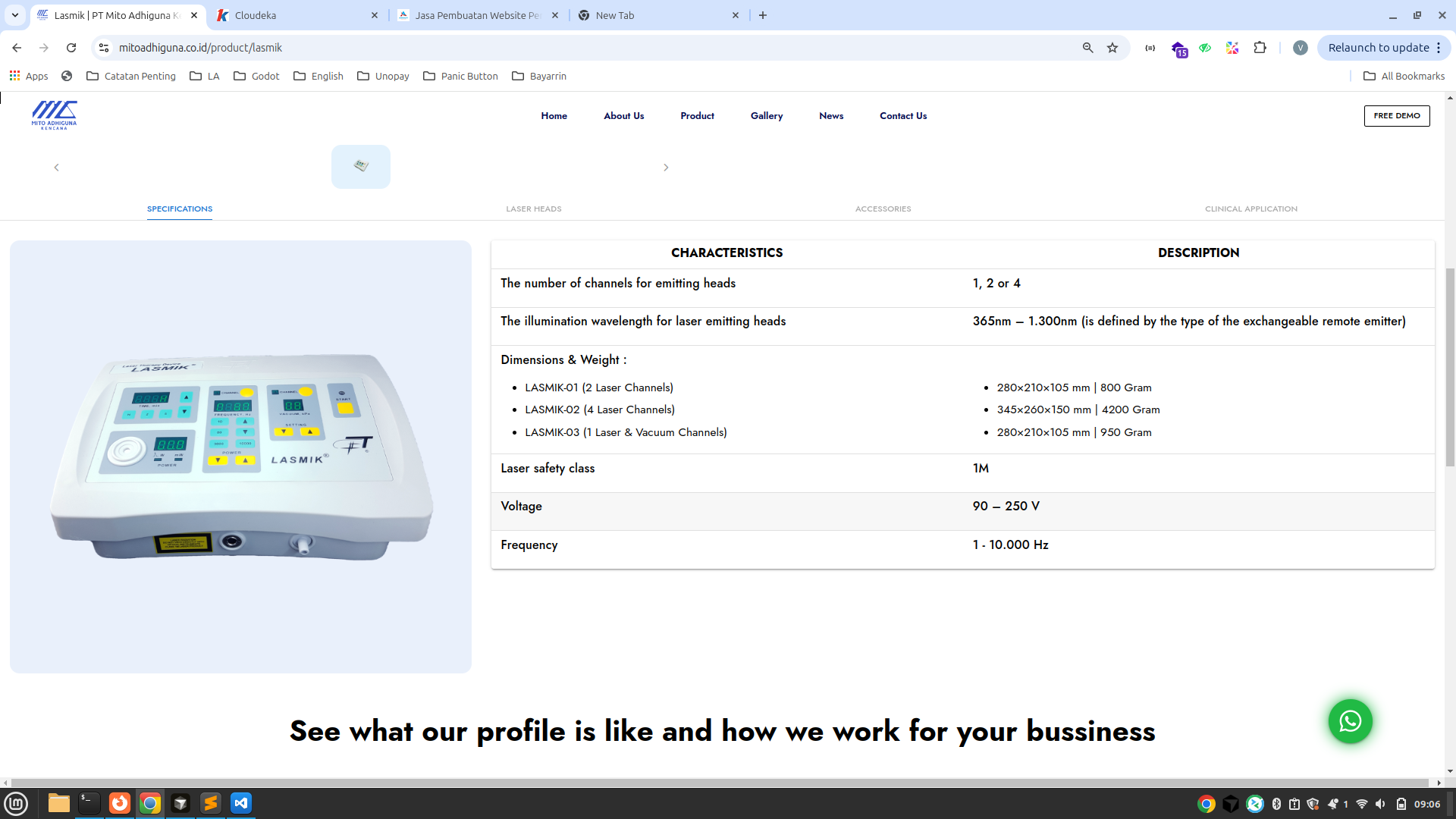Switch to the LASER HEADS tab
This screenshot has width=1456, height=819.
pyautogui.click(x=533, y=209)
